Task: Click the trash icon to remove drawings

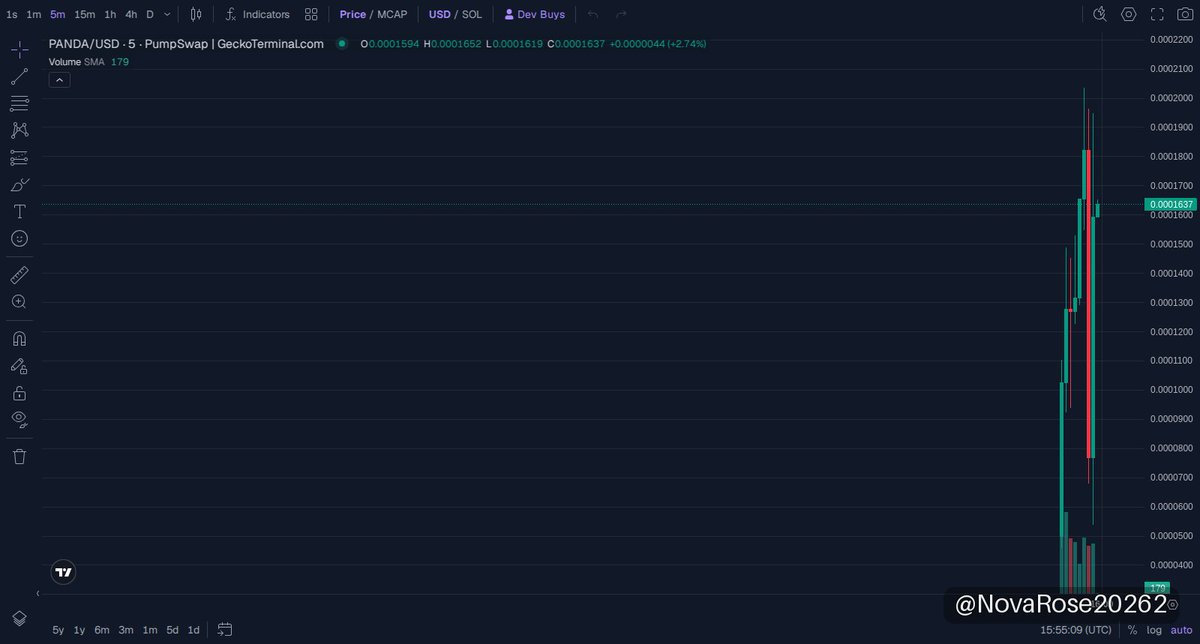Action: coord(20,456)
